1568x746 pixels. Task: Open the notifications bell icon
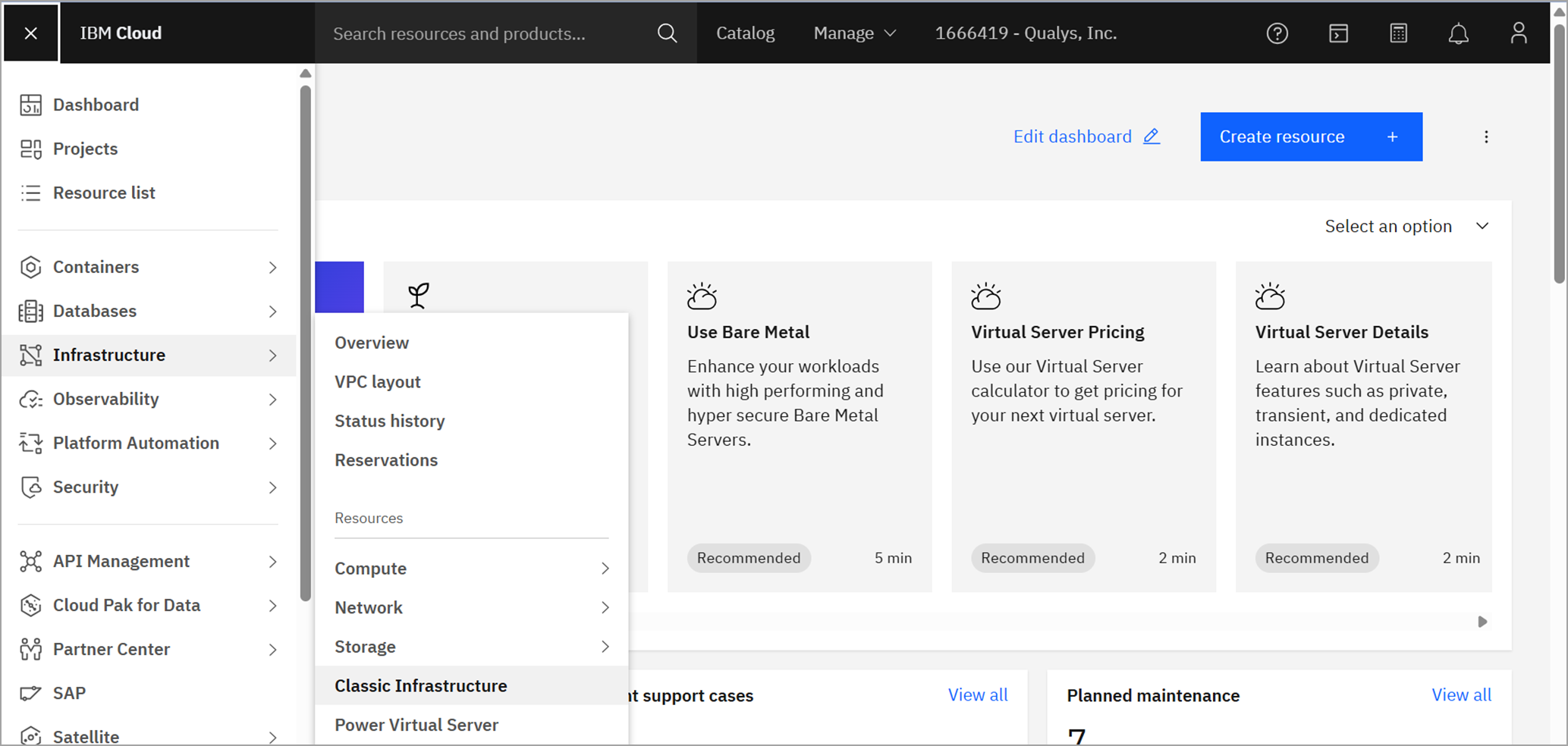click(1458, 33)
